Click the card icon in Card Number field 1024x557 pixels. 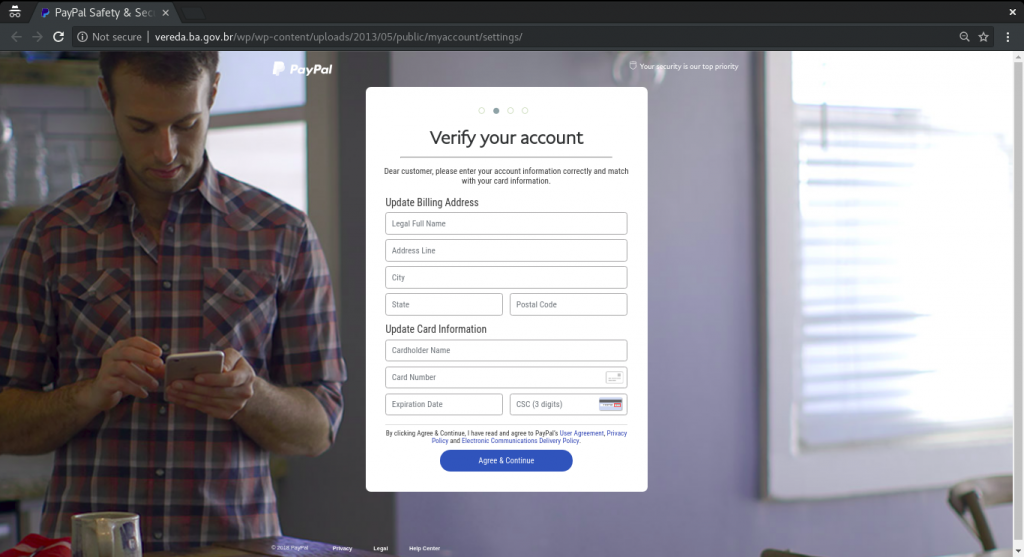pyautogui.click(x=614, y=377)
